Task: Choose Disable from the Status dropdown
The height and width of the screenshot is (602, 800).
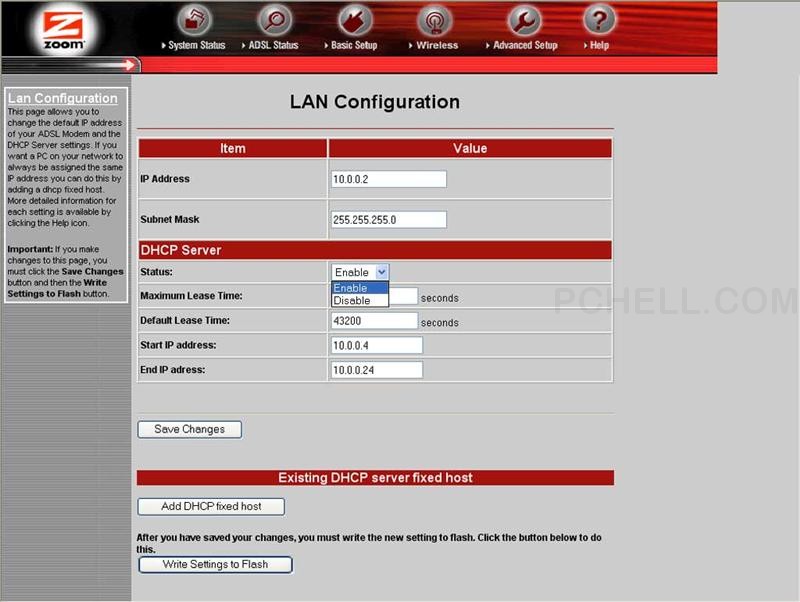Action: (352, 300)
